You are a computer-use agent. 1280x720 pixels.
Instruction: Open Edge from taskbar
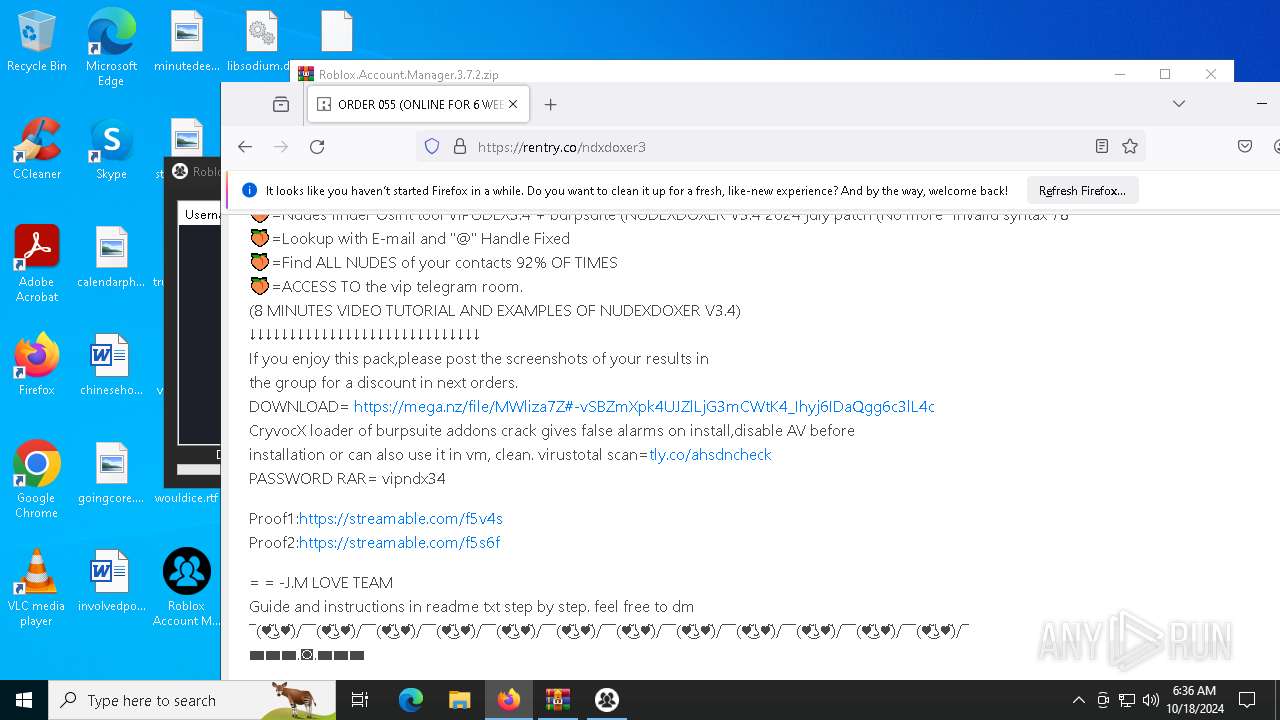point(411,700)
